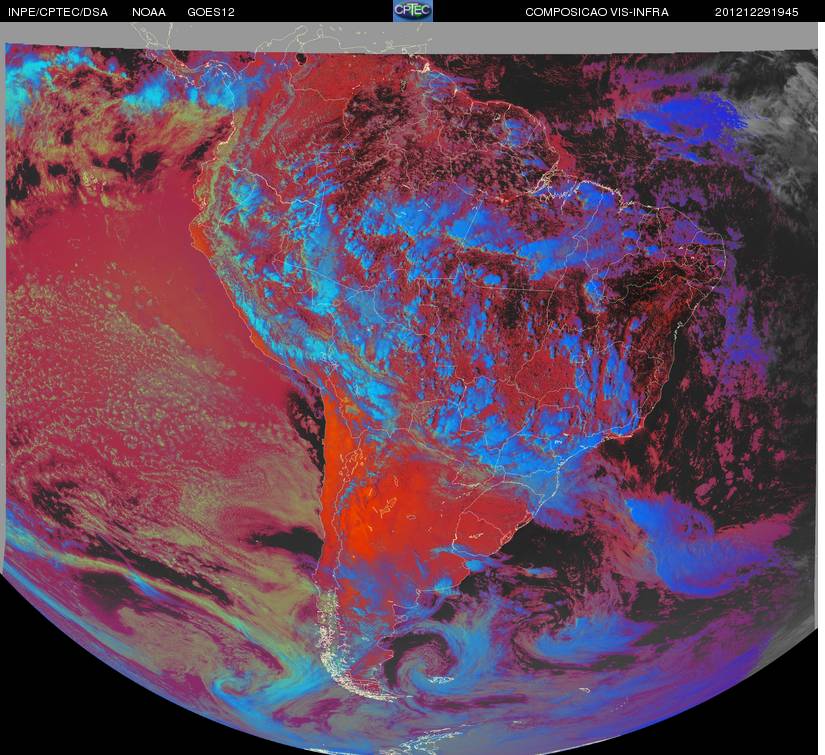The width and height of the screenshot is (825, 755).
Task: Click the NOAA label in the header
Action: click(149, 12)
